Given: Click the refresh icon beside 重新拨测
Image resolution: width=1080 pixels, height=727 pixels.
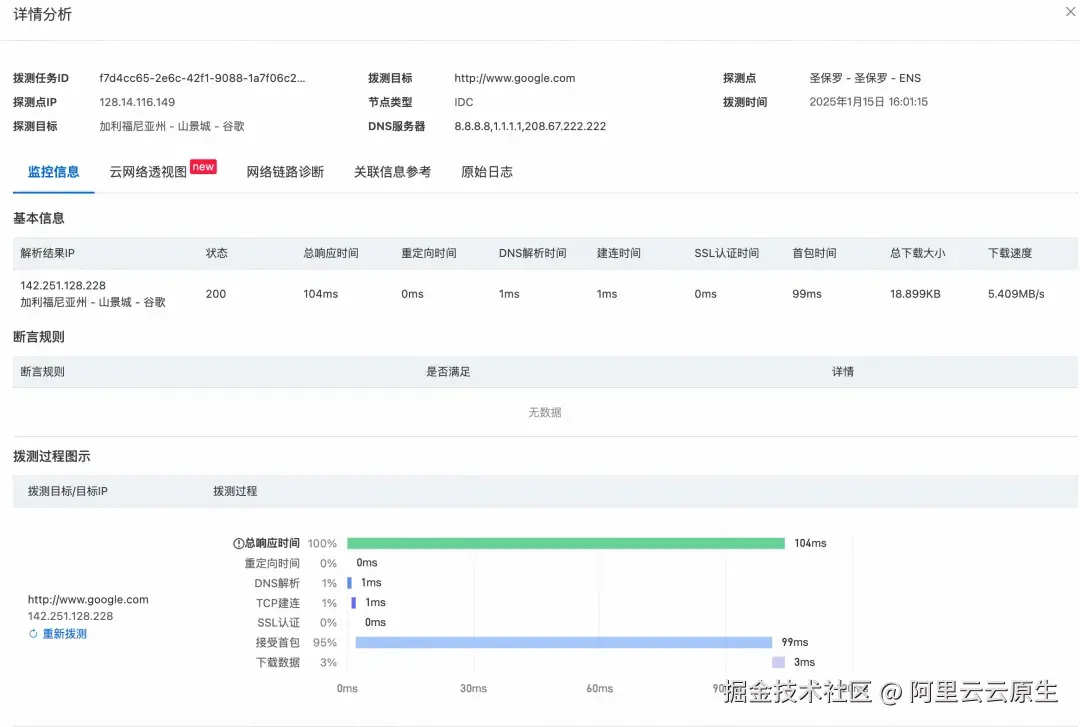Looking at the screenshot, I should pos(33,633).
